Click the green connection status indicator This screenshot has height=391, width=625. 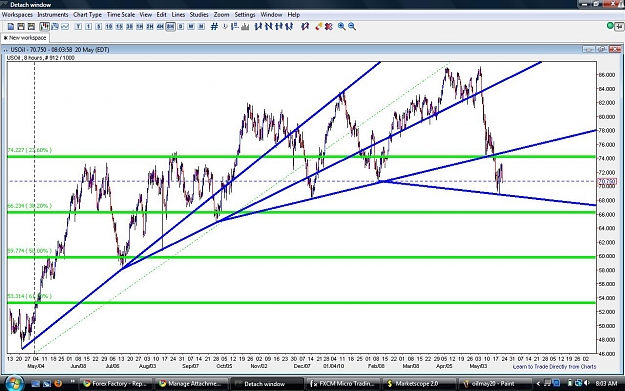tap(610, 26)
